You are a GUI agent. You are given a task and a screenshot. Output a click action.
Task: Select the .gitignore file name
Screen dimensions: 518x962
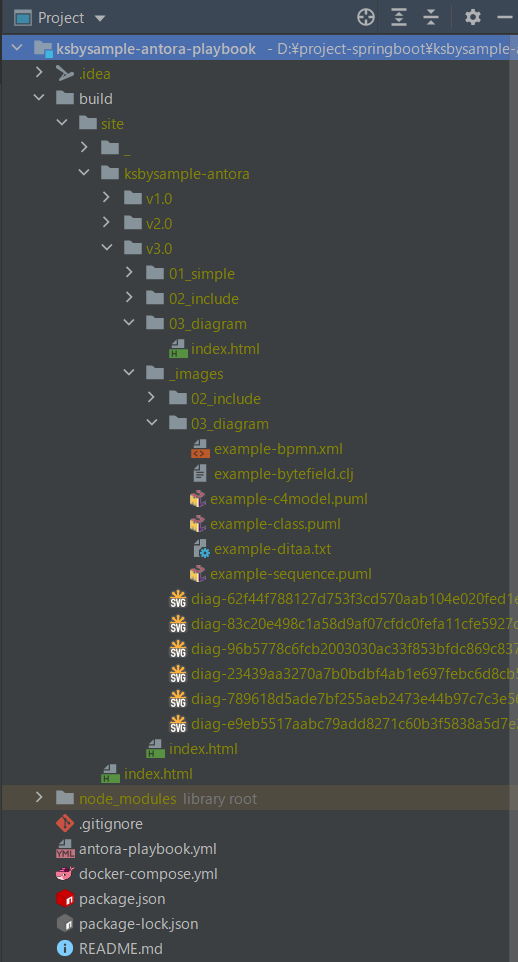tap(111, 824)
